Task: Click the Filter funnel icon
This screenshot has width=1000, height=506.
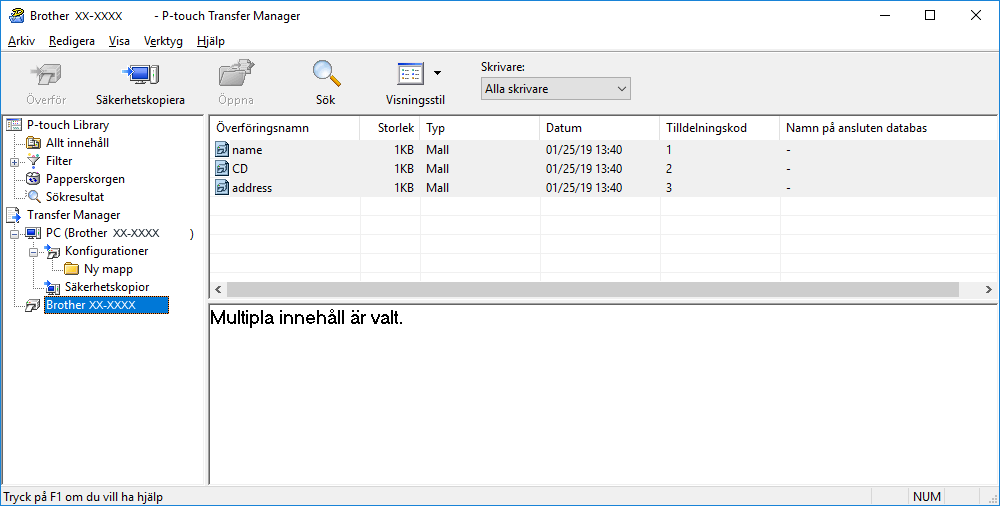Action: pos(34,161)
